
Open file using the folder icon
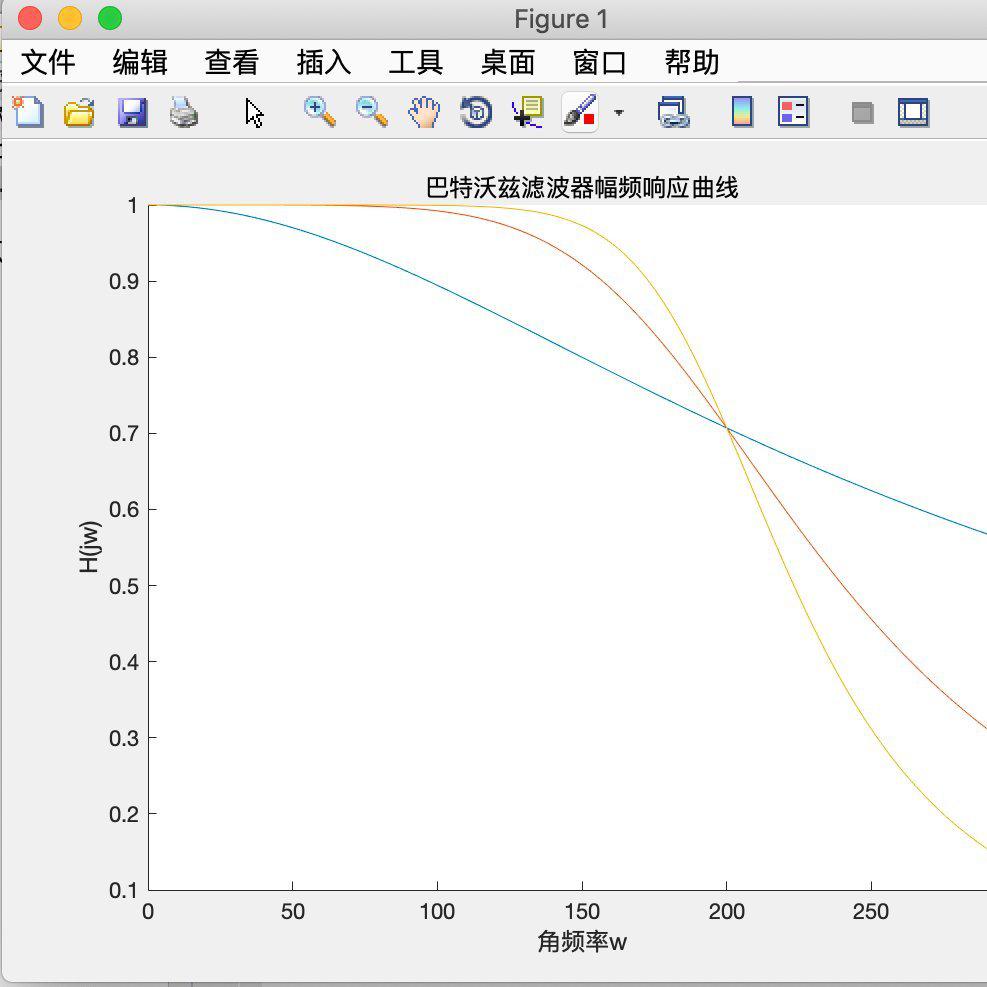click(79, 113)
